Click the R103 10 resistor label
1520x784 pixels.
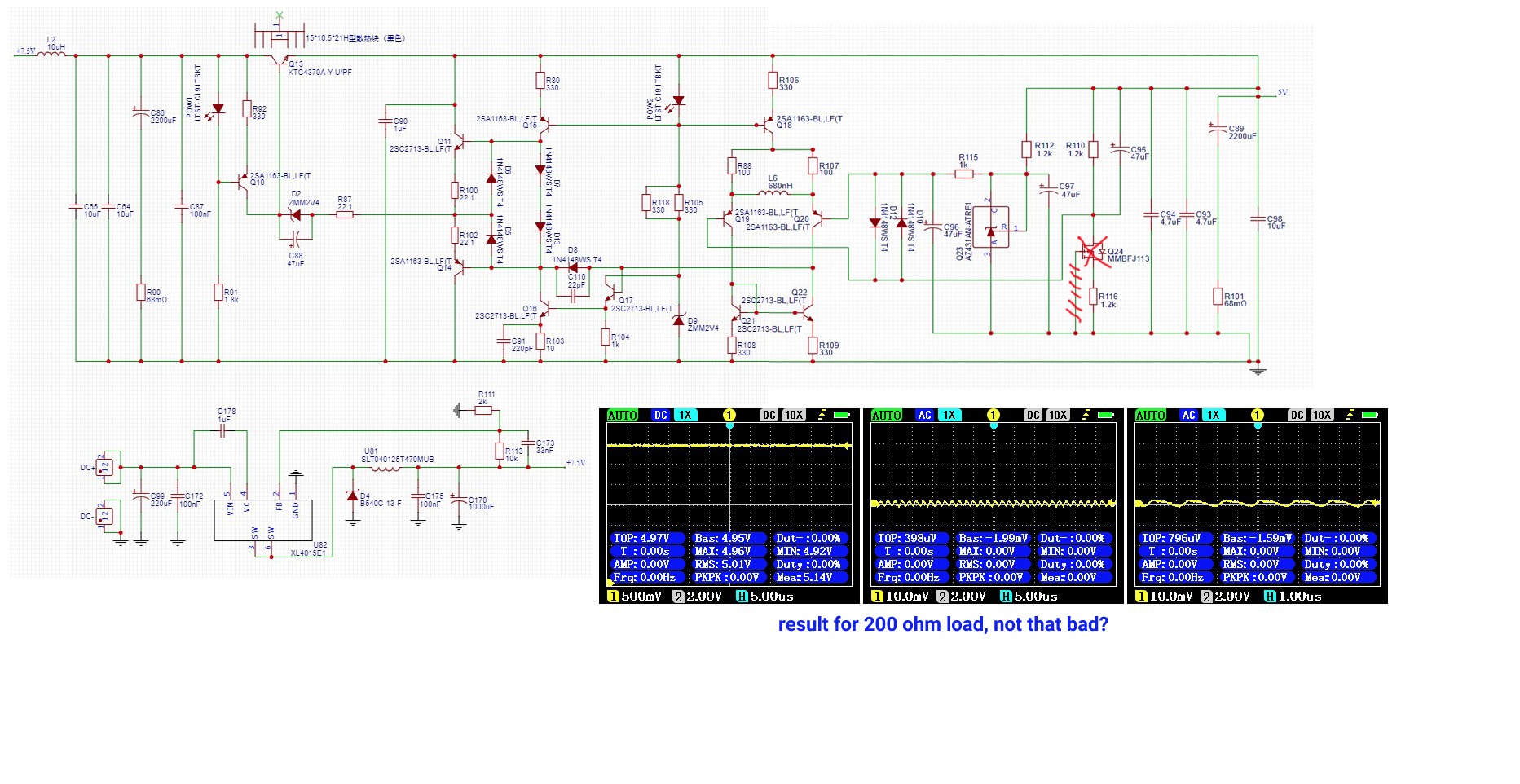coord(555,345)
